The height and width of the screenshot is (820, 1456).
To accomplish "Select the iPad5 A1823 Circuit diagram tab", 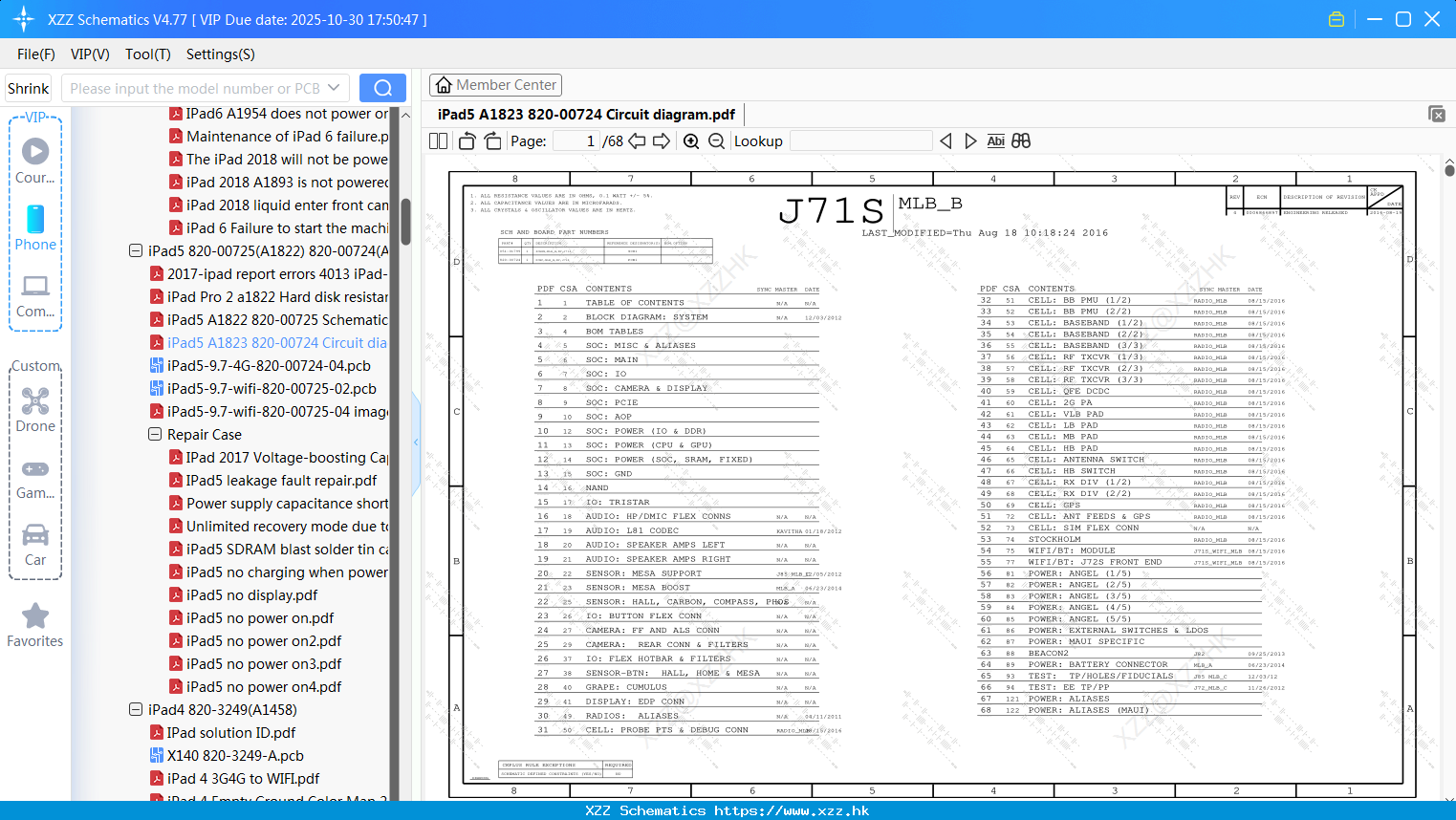I will point(586,115).
